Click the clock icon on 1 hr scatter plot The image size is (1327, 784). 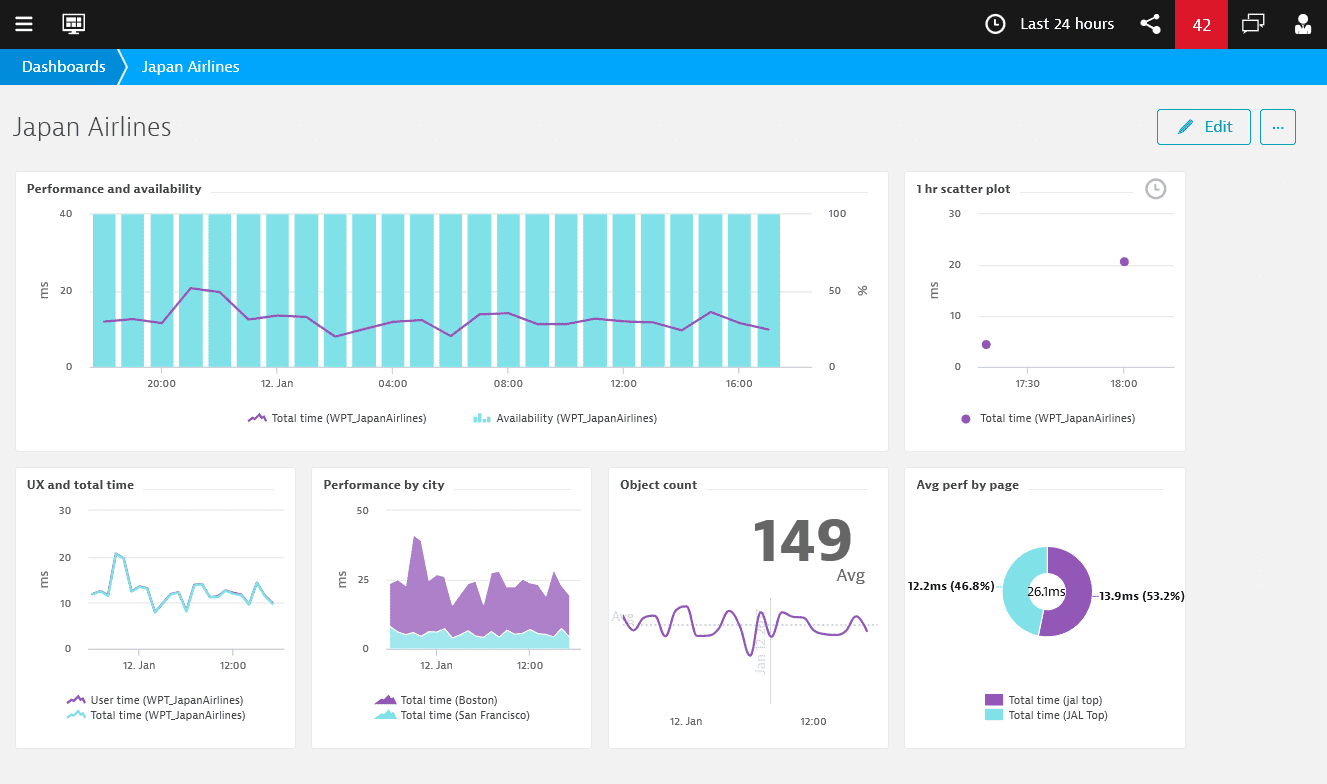[x=1156, y=188]
